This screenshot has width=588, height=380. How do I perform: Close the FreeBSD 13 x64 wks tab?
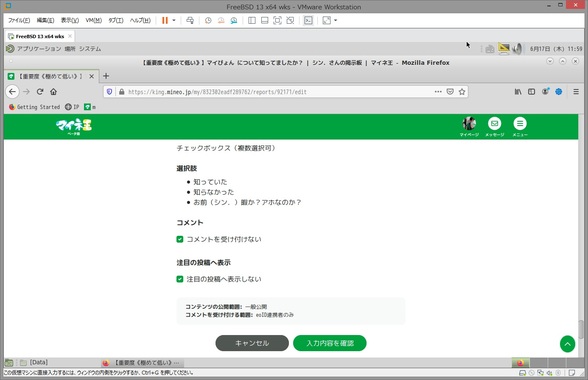coord(70,36)
